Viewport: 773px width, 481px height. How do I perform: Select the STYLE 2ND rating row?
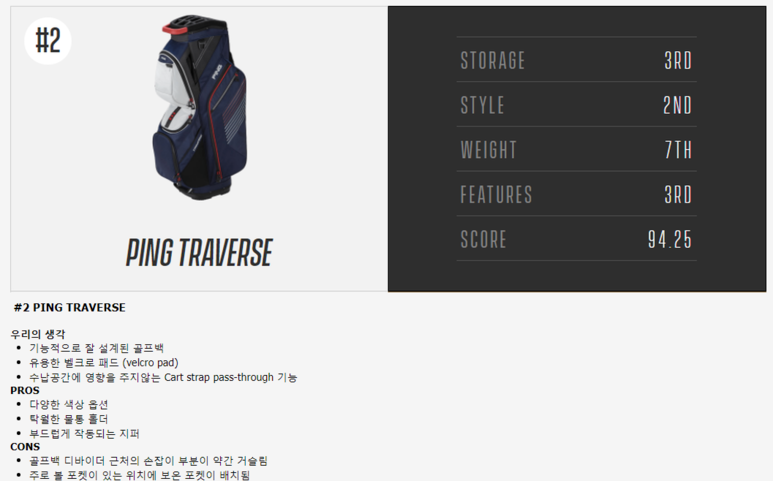(576, 104)
